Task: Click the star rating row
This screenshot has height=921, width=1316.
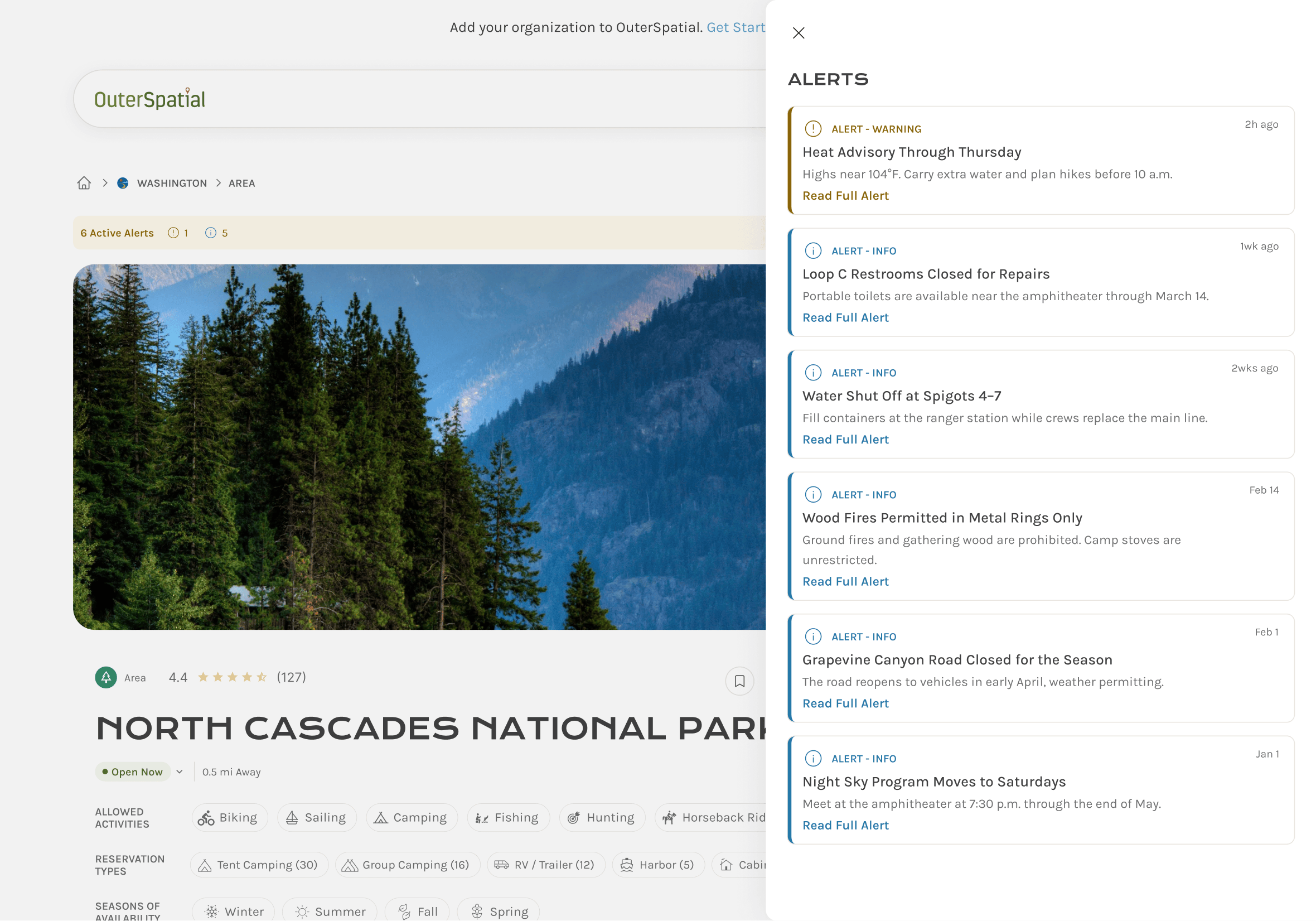Action: point(232,677)
